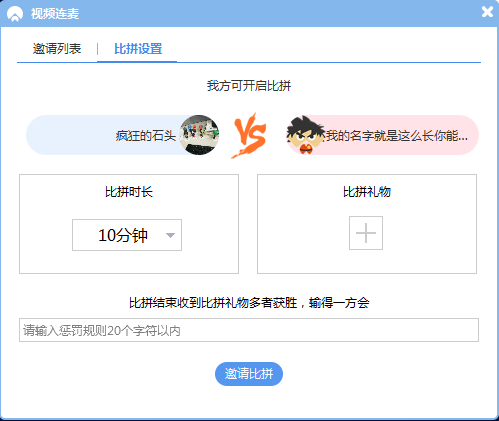Viewport: 499px width, 421px height.
Task: Click the dropdown arrow beside 10分钟
Action: 170,235
